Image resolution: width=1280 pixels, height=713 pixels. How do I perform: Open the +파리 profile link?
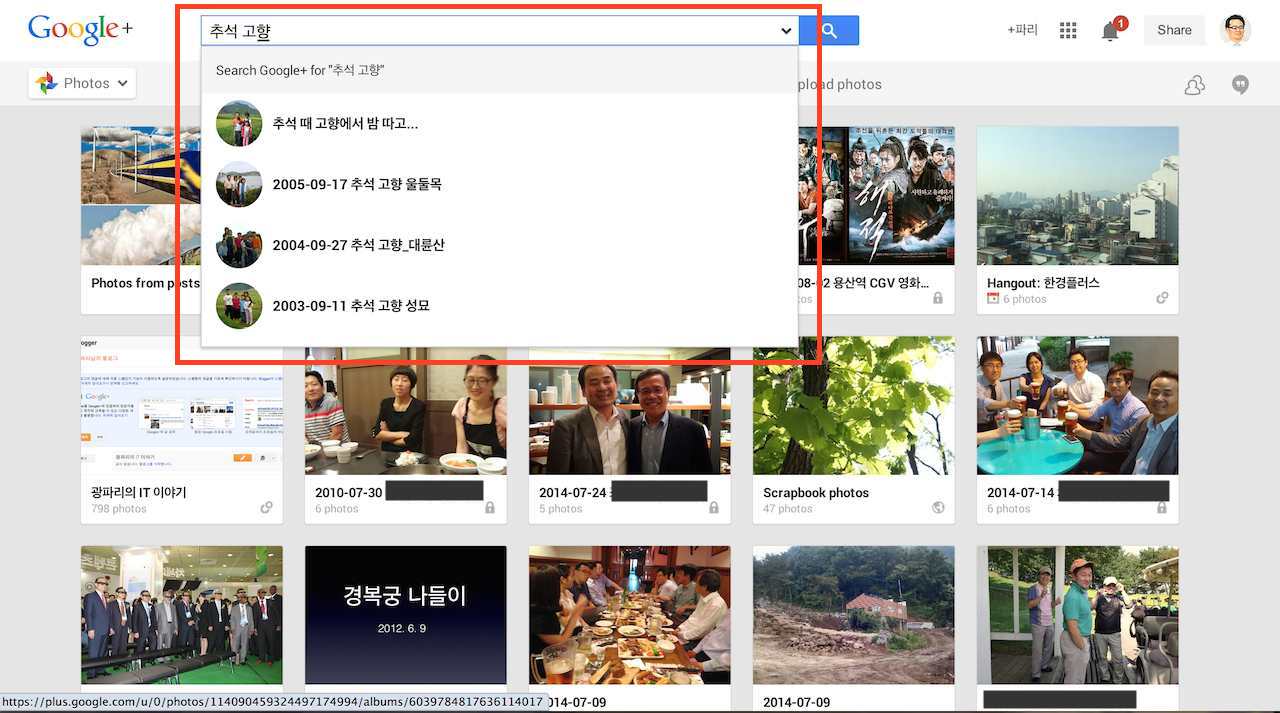pyautogui.click(x=1022, y=30)
